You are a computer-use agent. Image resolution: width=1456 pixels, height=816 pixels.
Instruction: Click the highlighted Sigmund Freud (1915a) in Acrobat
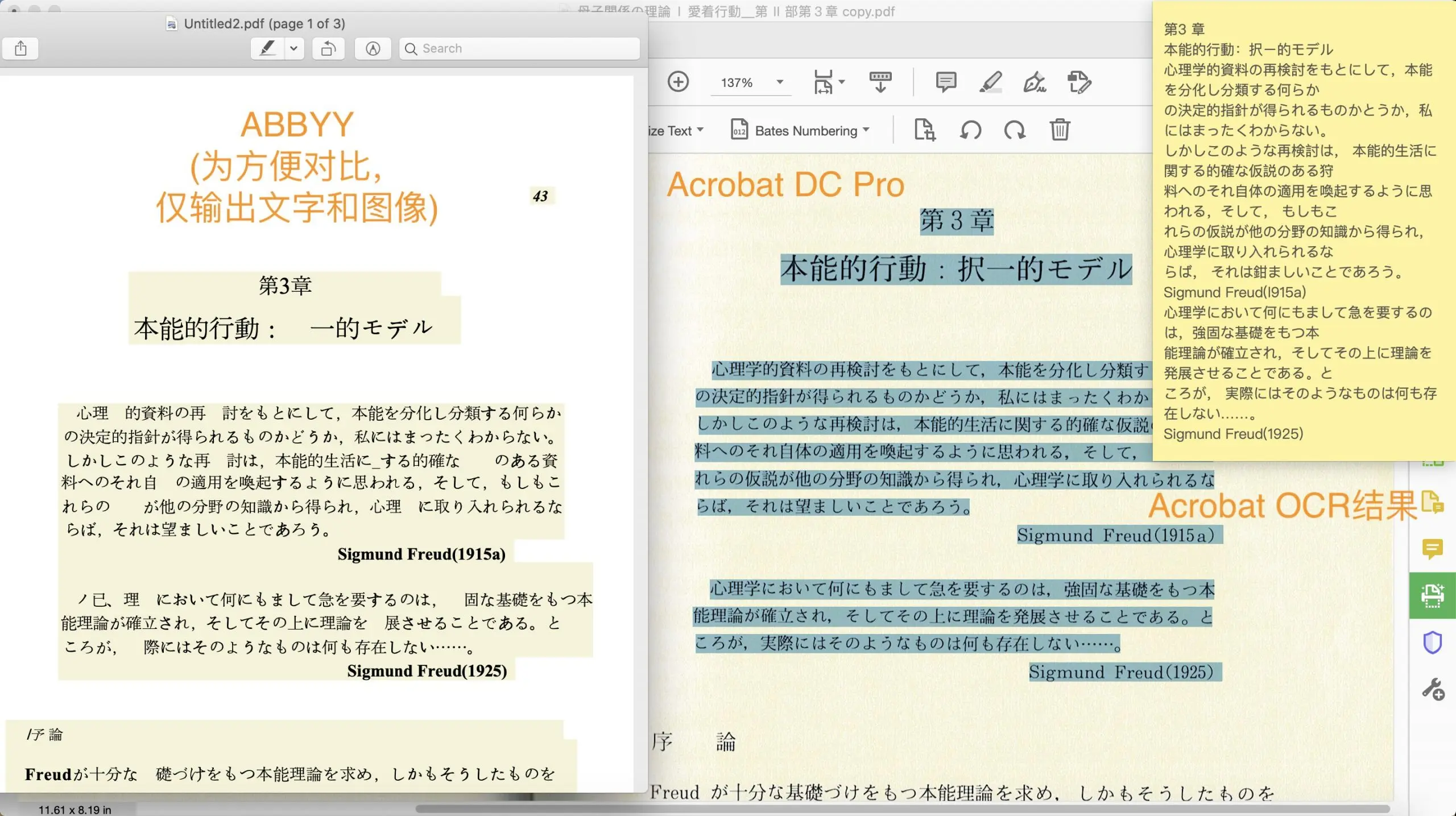(1119, 535)
